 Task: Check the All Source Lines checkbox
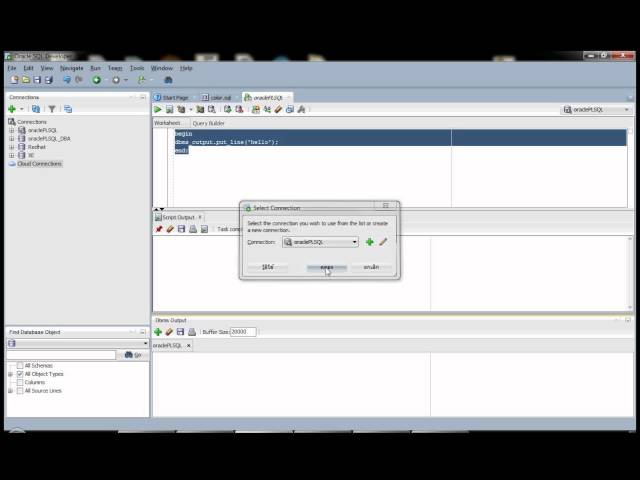(x=20, y=391)
